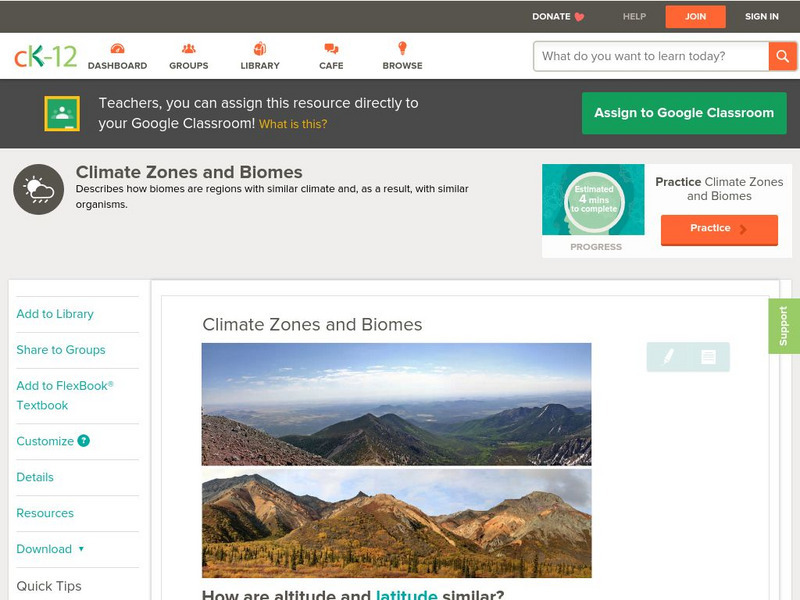Viewport: 800px width, 600px height.
Task: Click the DONATE link
Action: [558, 17]
